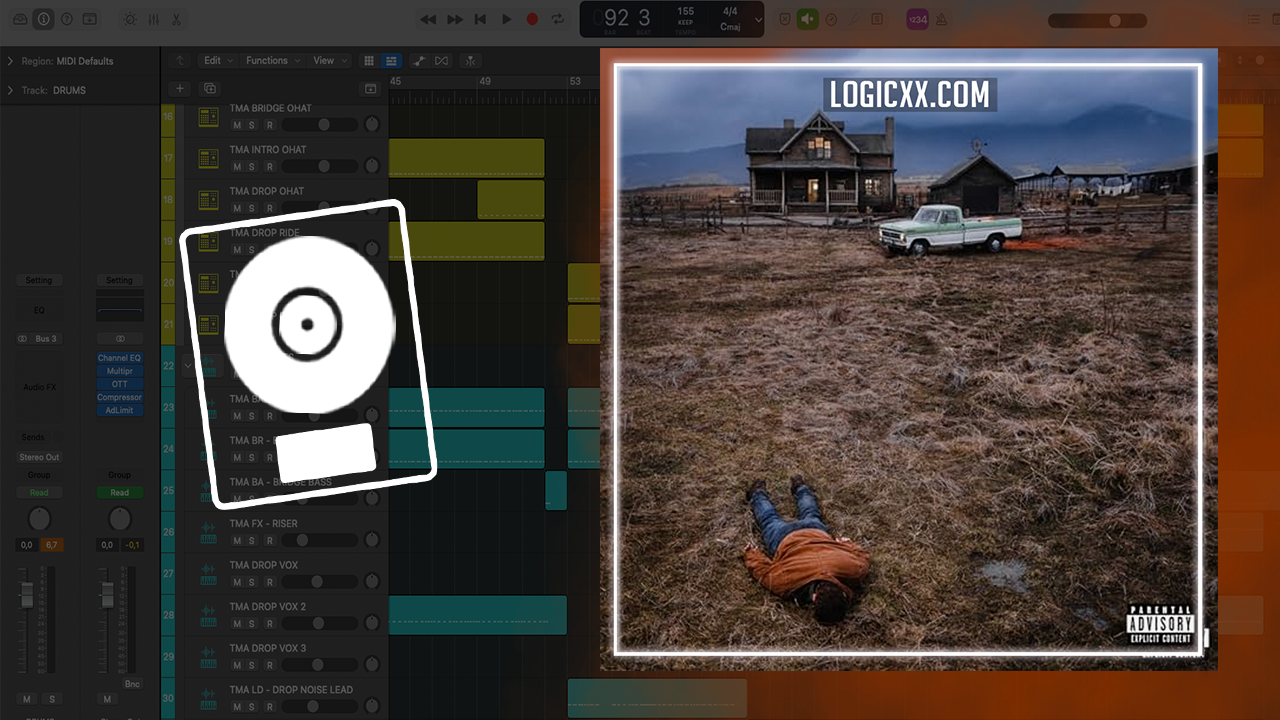Image resolution: width=1280 pixels, height=720 pixels.
Task: Click Global Tracks button above ruler
Action: (371, 89)
